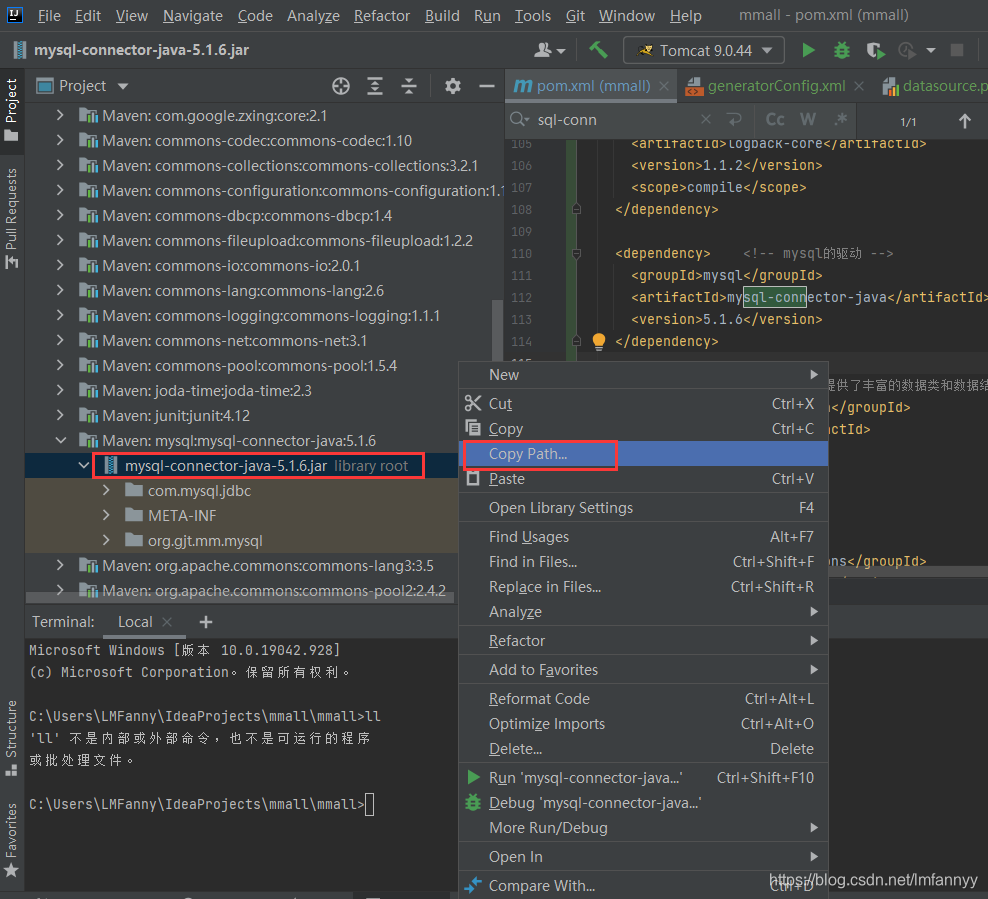The height and width of the screenshot is (899, 988).
Task: Choose Delete... from context menu
Action: click(x=643, y=748)
